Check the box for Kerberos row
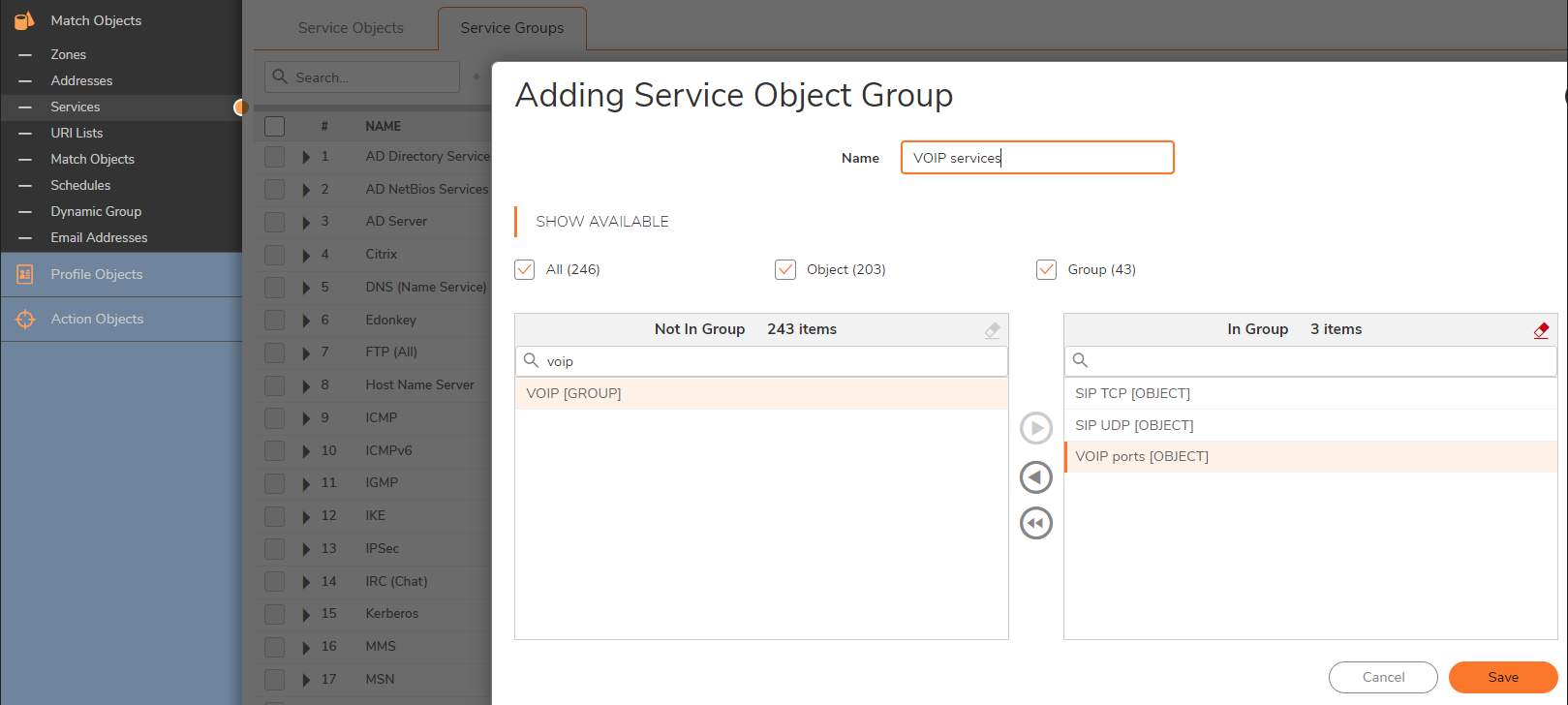 [275, 614]
